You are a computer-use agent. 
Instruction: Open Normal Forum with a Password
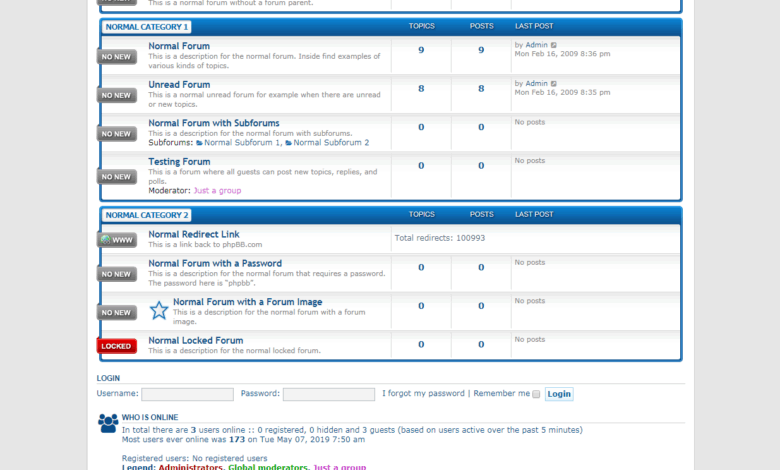[215, 264]
